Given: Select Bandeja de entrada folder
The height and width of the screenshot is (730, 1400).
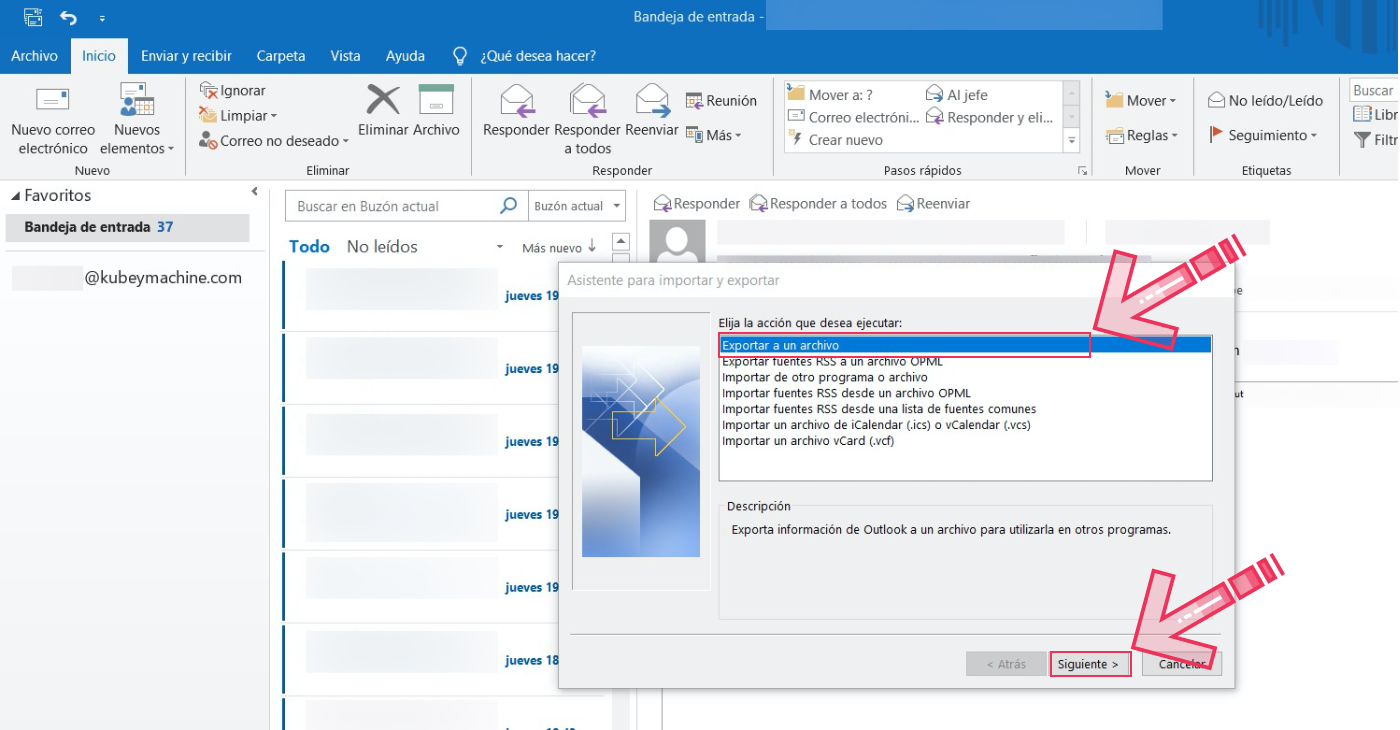Looking at the screenshot, I should click(x=126, y=227).
